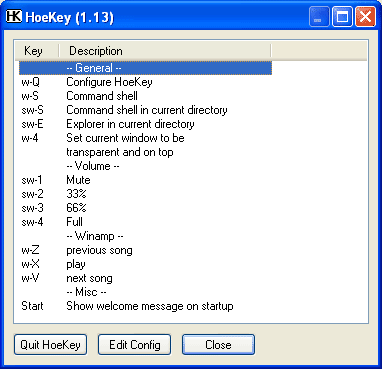Select the '-- Volume --' row
Image resolution: width=382 pixels, height=369 pixels.
(146, 166)
